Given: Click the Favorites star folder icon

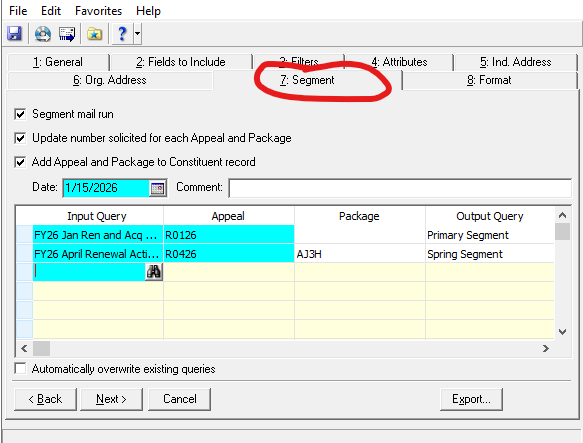Looking at the screenshot, I should tap(94, 34).
